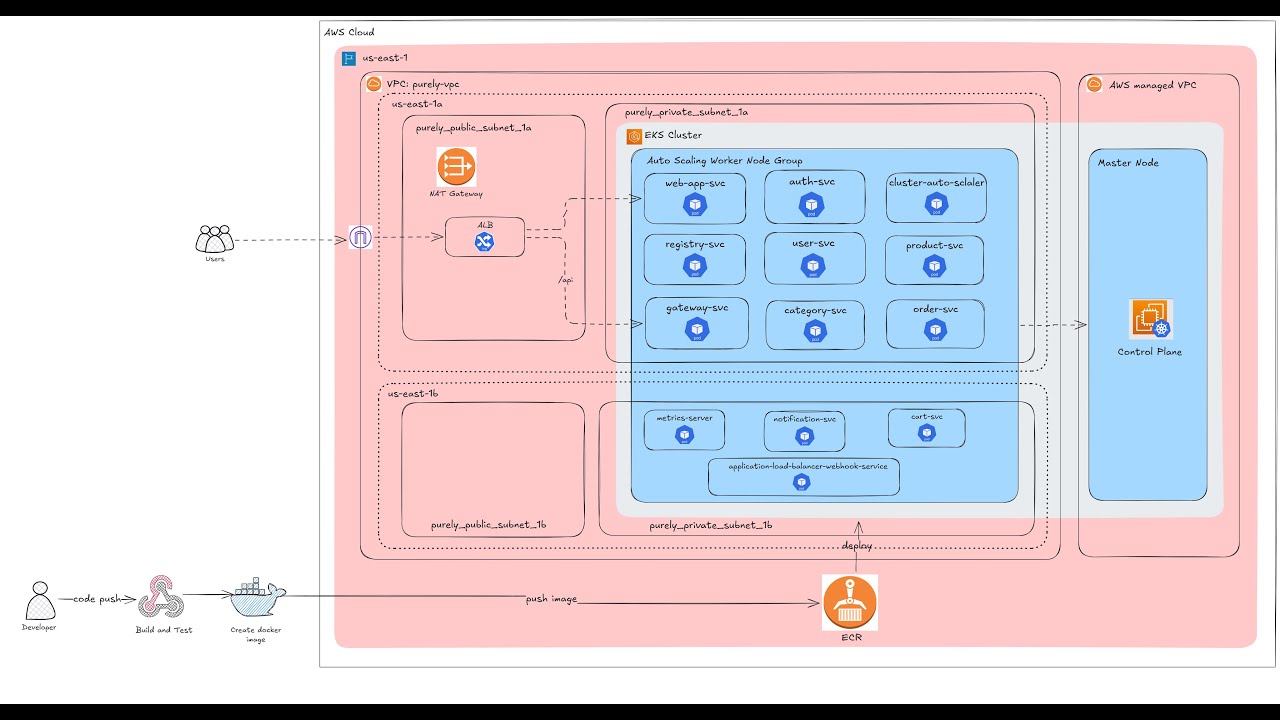Screen dimensions: 1280x720
Task: Click the us-east-1 region flag icon
Action: (349, 59)
